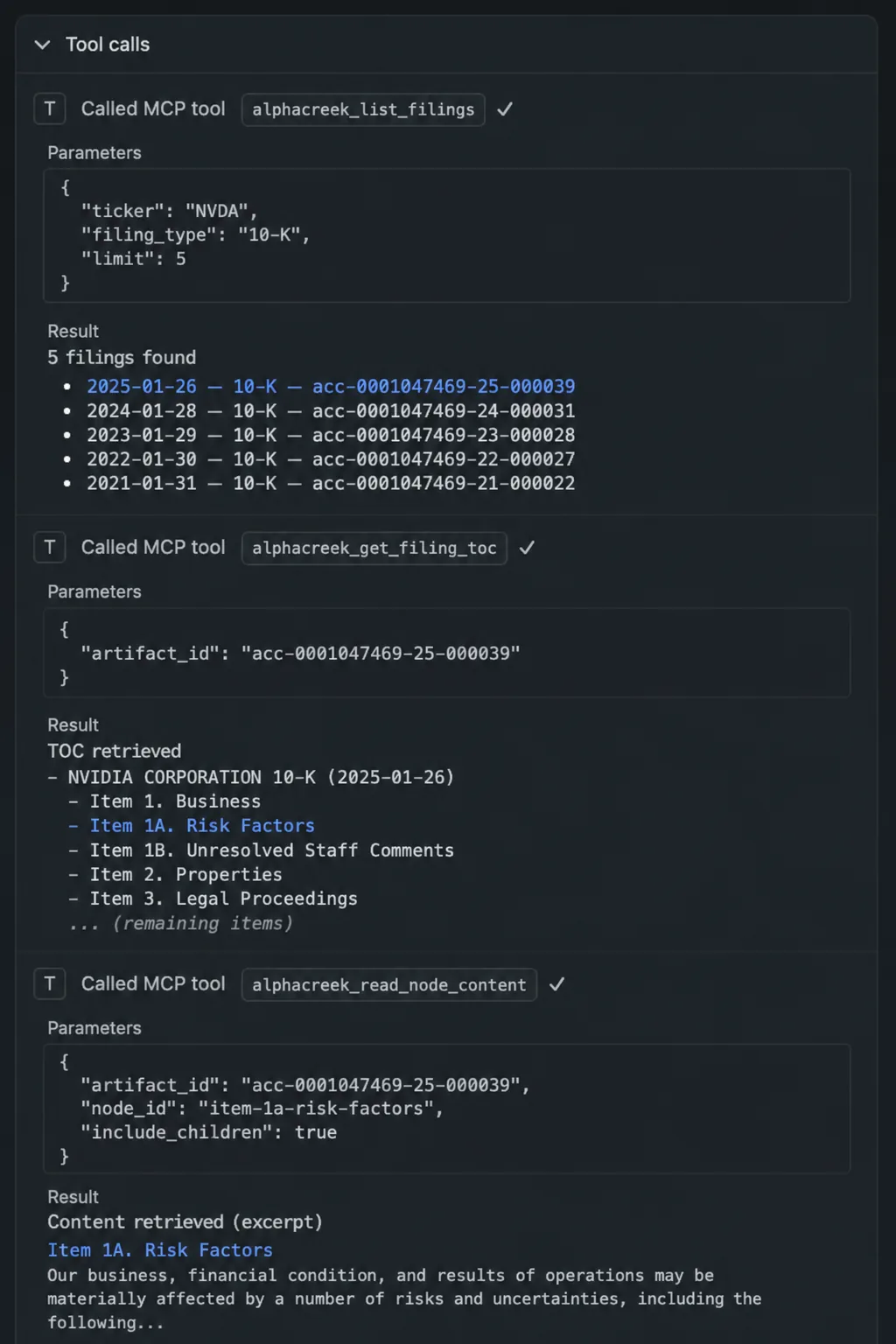Image resolution: width=896 pixels, height=1344 pixels.
Task: Select the alphacreek_read_node_content tool name badge
Action: [x=389, y=984]
